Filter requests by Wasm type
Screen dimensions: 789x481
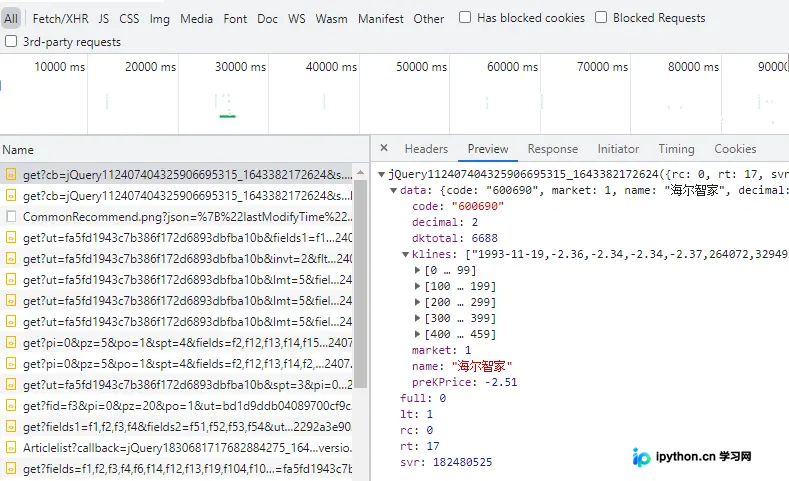point(331,19)
